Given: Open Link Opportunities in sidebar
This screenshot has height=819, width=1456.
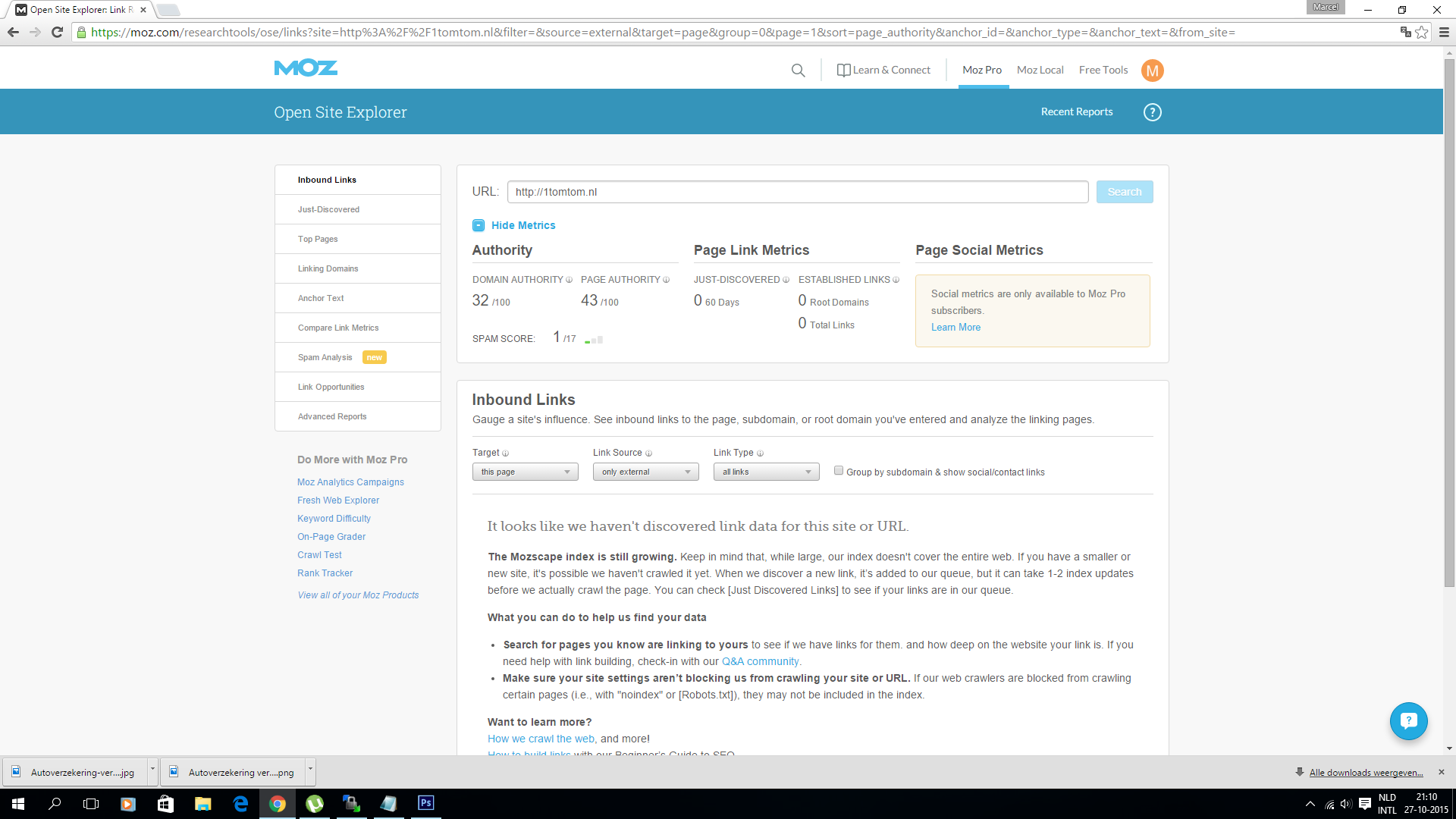Looking at the screenshot, I should coord(358,387).
